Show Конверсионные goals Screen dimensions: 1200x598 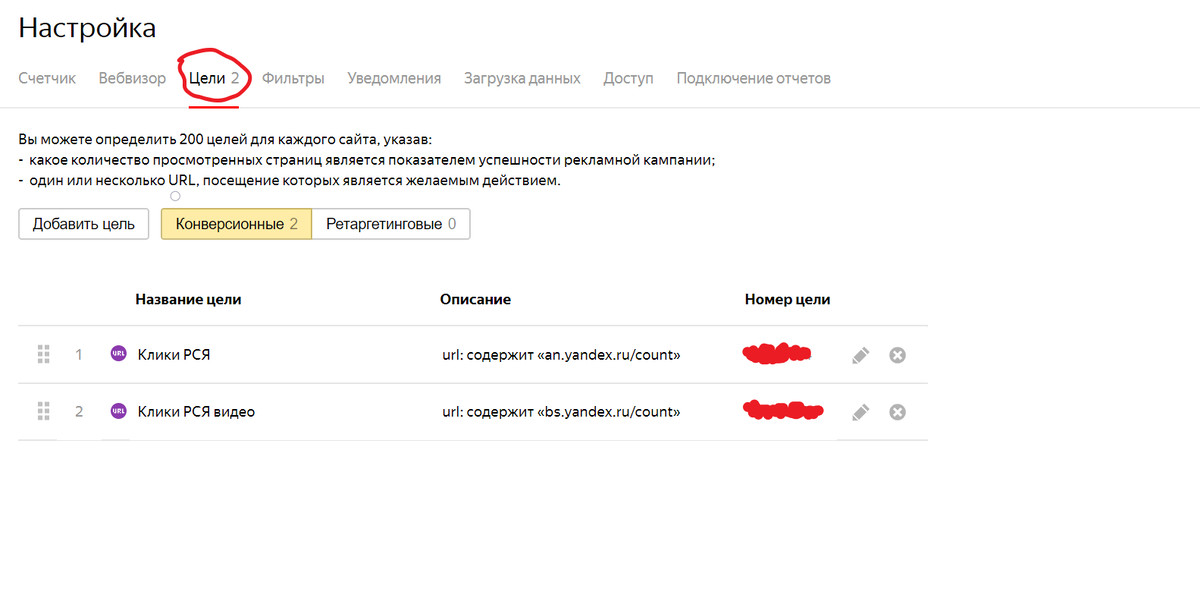(236, 224)
